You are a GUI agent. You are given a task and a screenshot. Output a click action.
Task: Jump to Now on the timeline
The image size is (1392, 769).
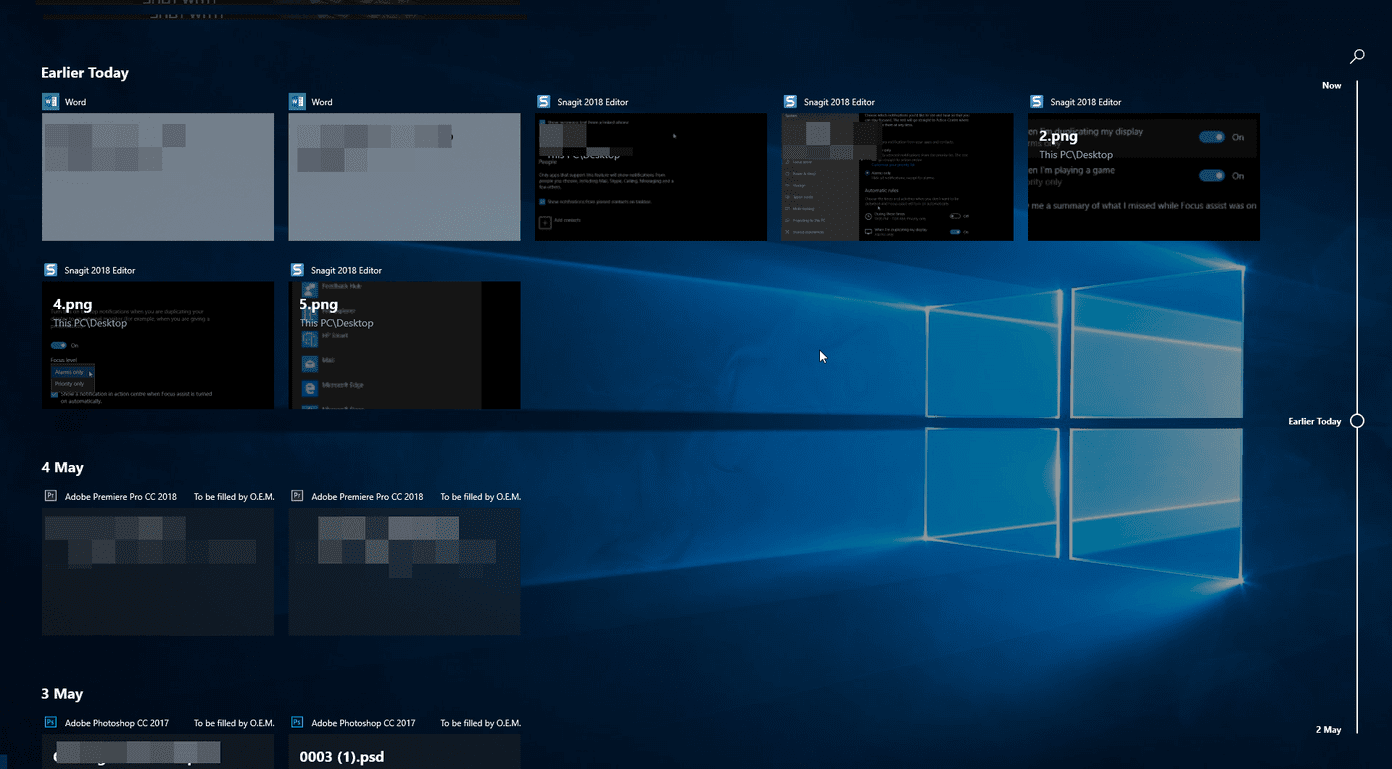coord(1332,86)
